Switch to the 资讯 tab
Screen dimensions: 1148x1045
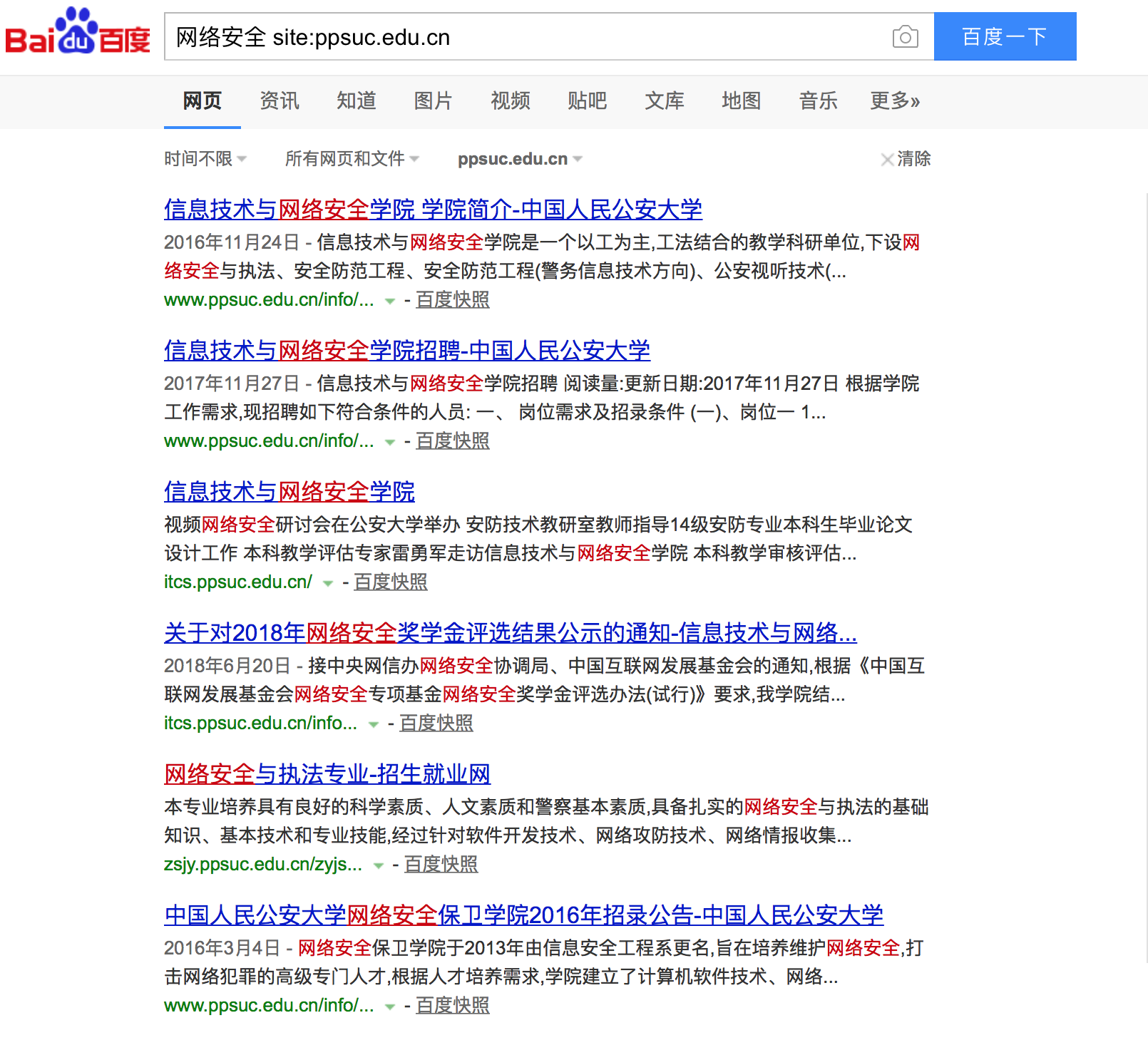pos(280,101)
